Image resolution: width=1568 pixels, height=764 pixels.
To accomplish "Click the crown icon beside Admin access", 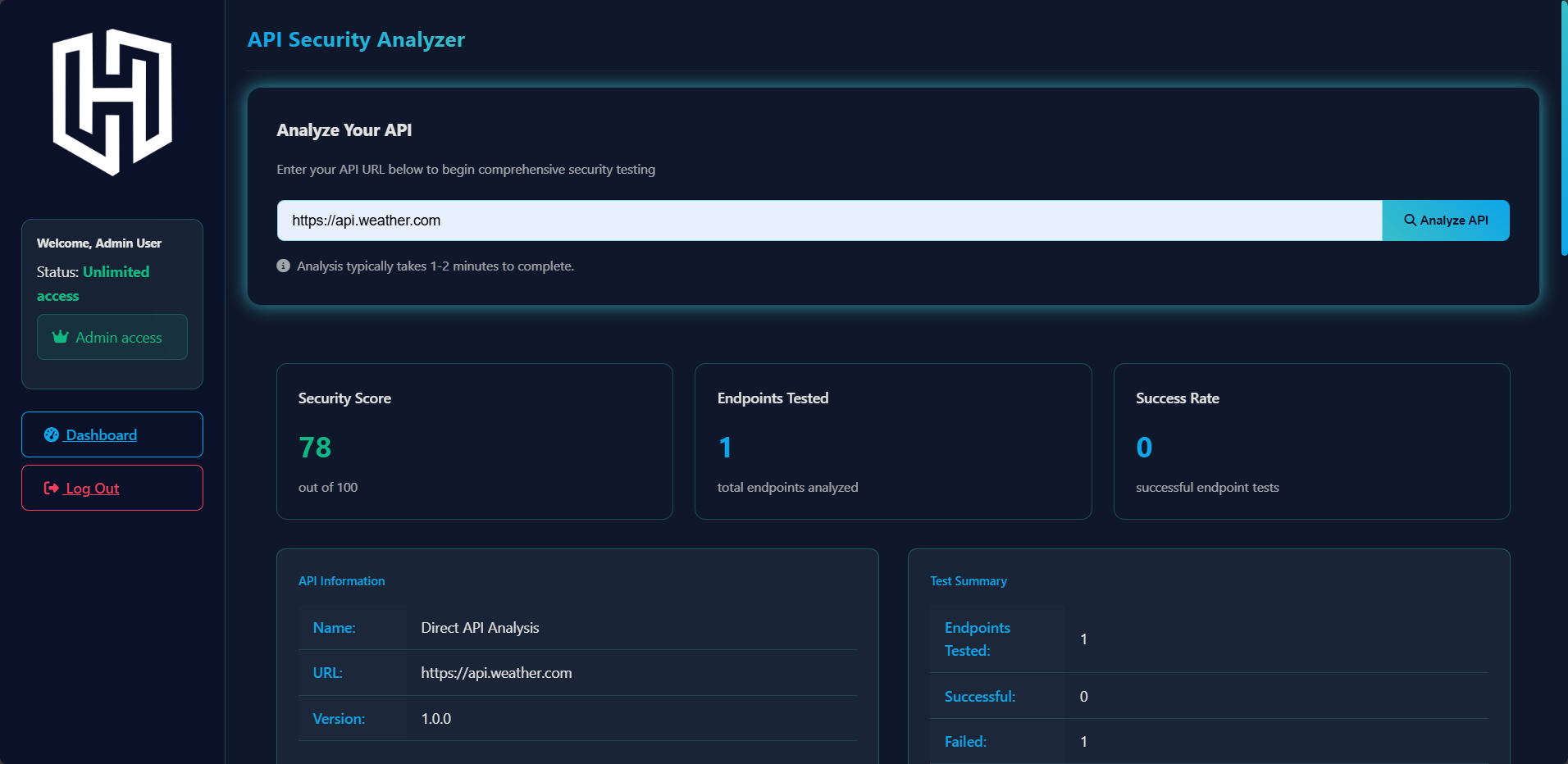I will [60, 337].
